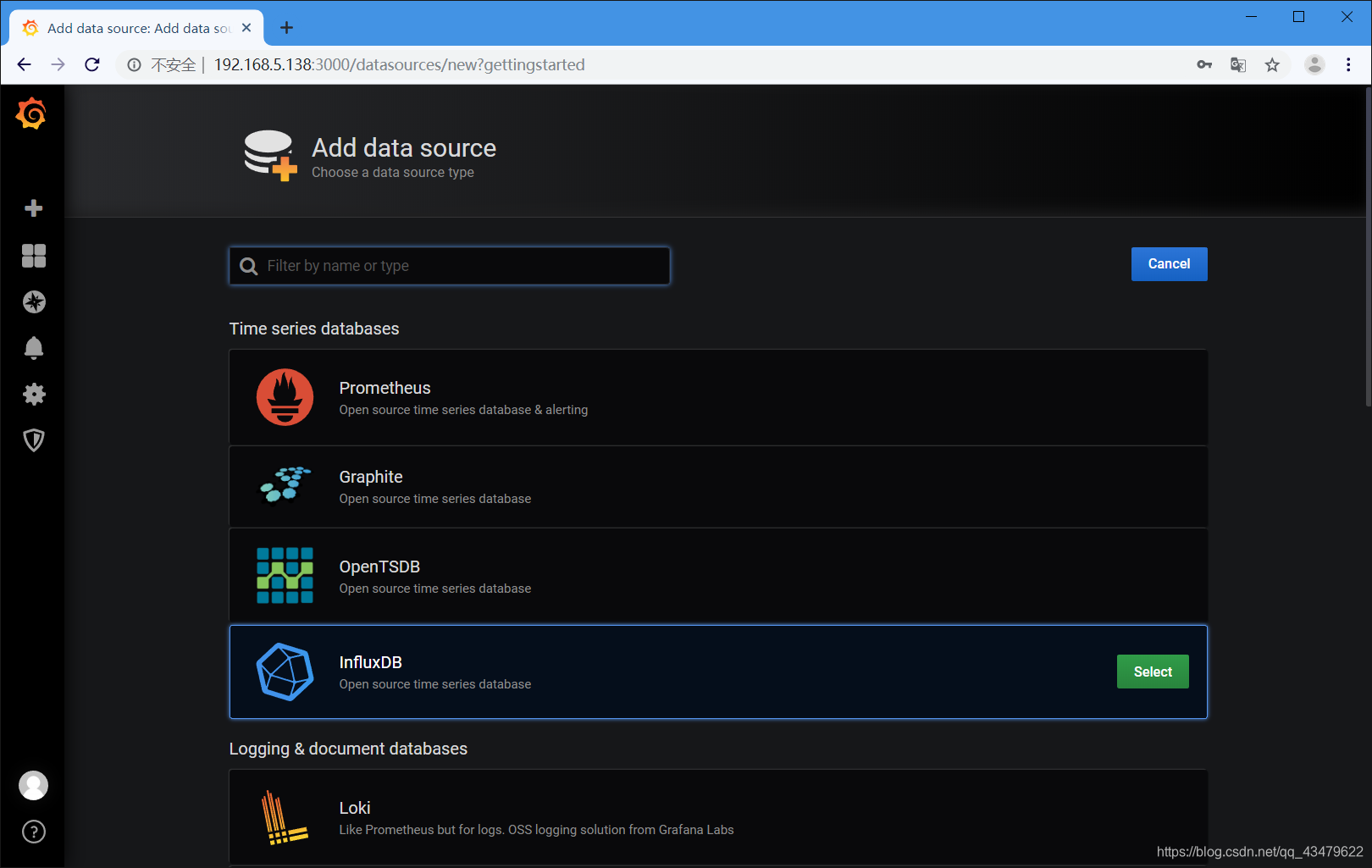Open the Help question mark icon
The width and height of the screenshot is (1372, 868).
point(34,832)
